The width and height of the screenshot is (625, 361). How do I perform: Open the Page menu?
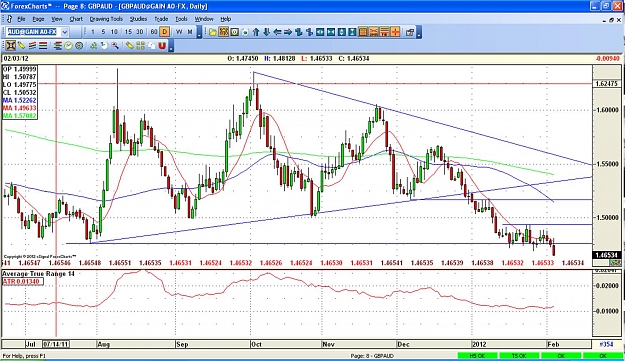(x=38, y=19)
